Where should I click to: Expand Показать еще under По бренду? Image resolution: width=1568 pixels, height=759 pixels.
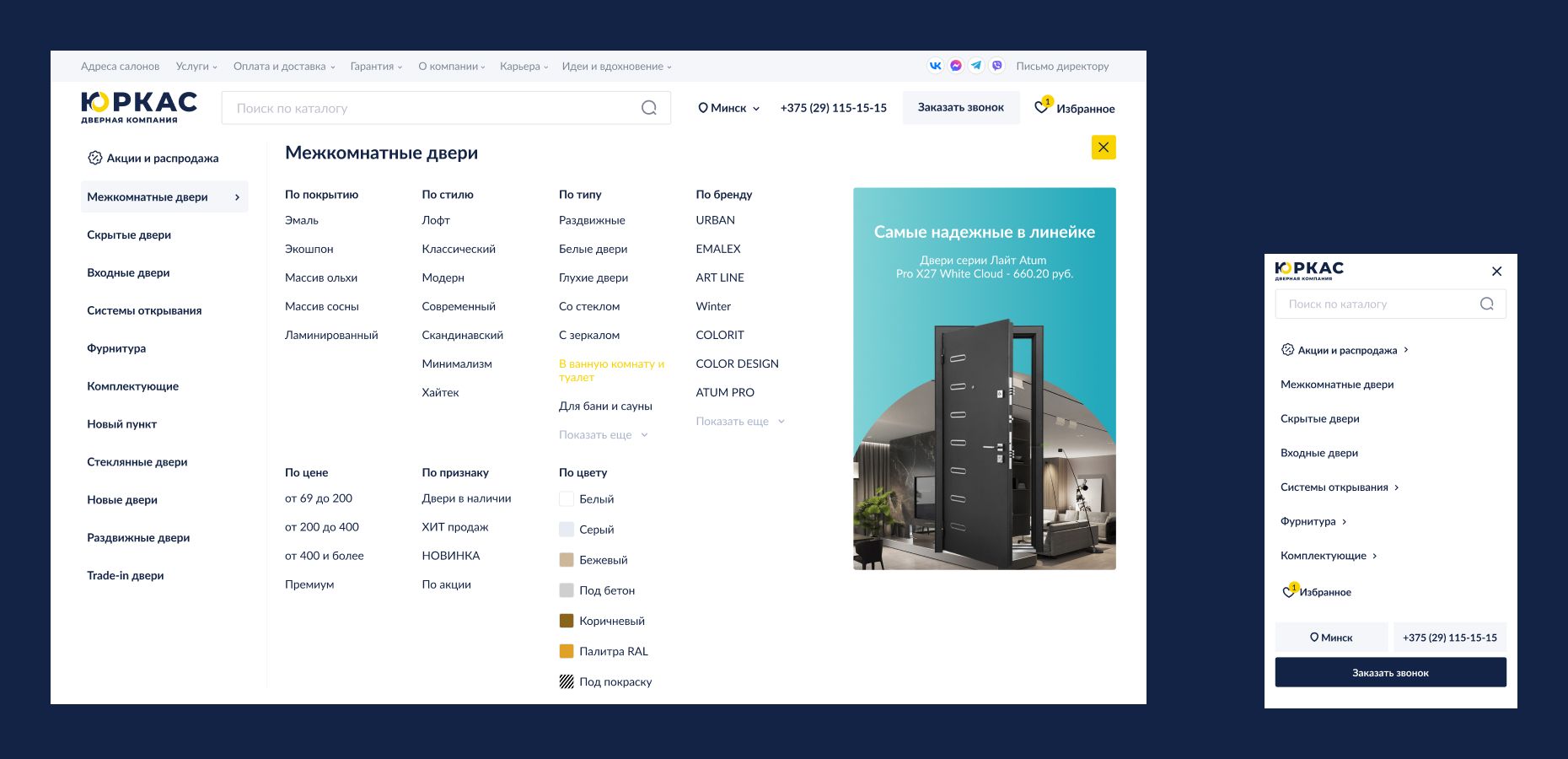pos(739,422)
